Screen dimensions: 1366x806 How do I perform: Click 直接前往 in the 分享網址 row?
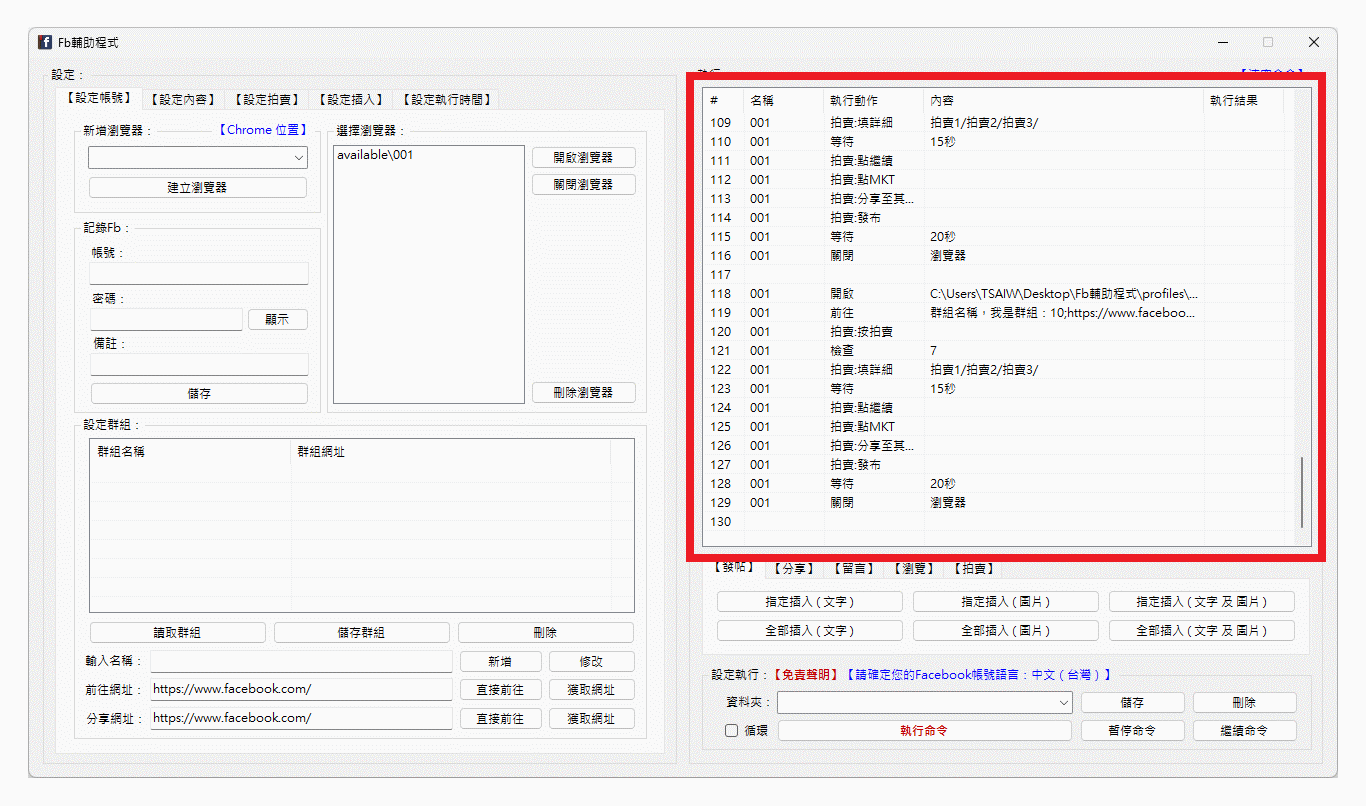coord(501,719)
